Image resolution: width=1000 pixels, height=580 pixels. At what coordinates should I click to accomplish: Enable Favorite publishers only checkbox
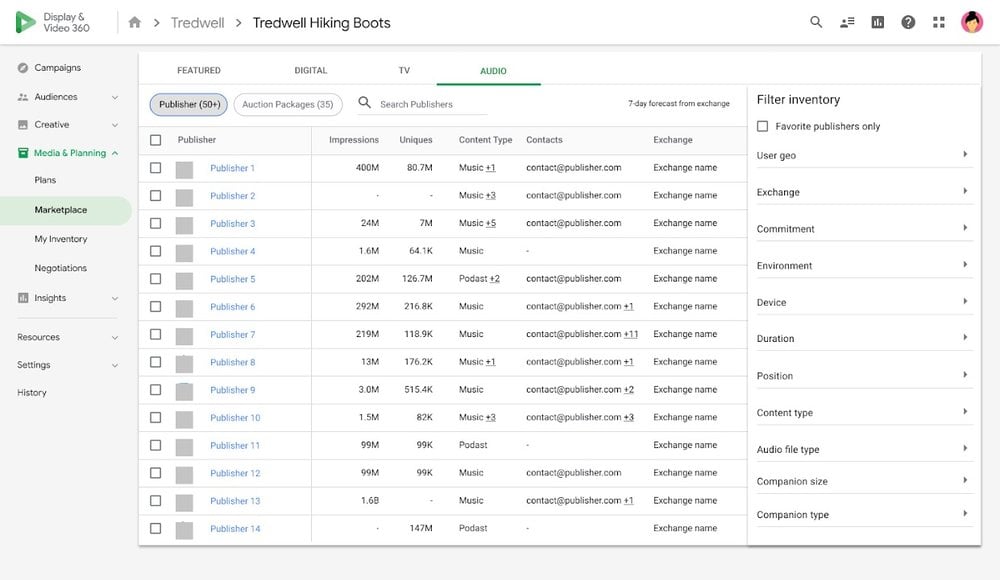pyautogui.click(x=763, y=127)
